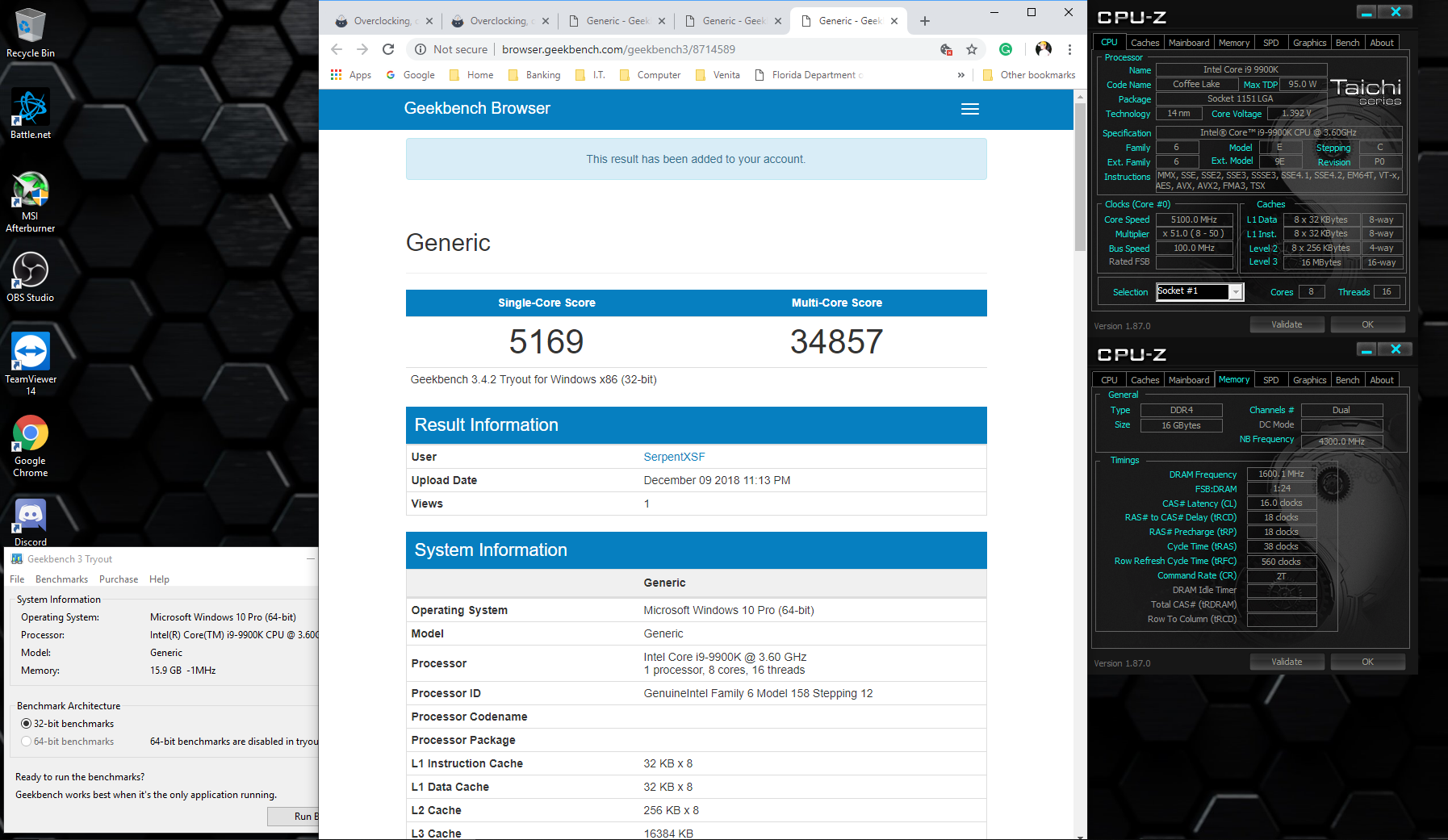The width and height of the screenshot is (1448, 840).
Task: Open the Venita bookmark folder
Action: click(x=718, y=75)
